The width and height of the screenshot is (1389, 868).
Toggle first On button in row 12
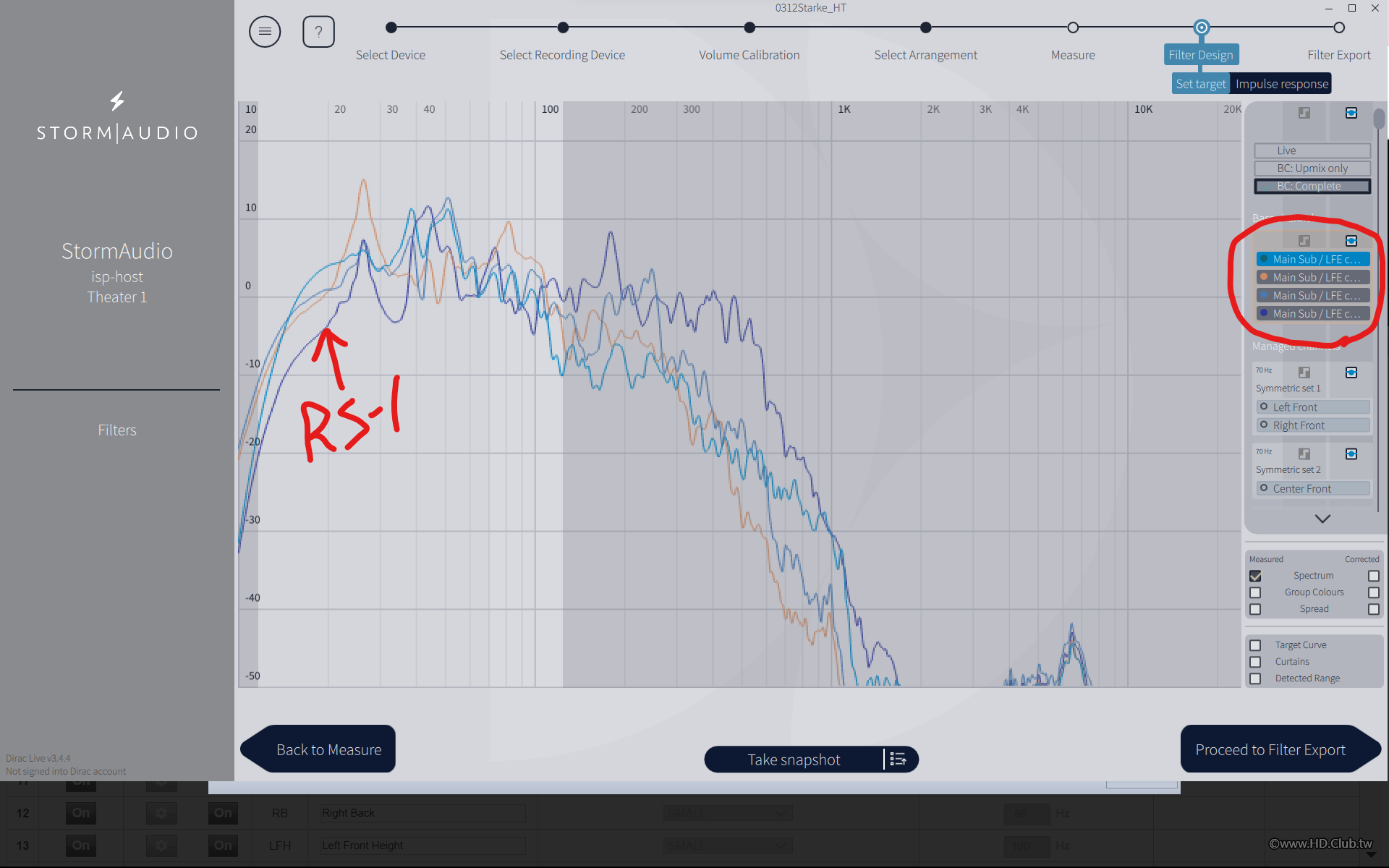pyautogui.click(x=81, y=813)
